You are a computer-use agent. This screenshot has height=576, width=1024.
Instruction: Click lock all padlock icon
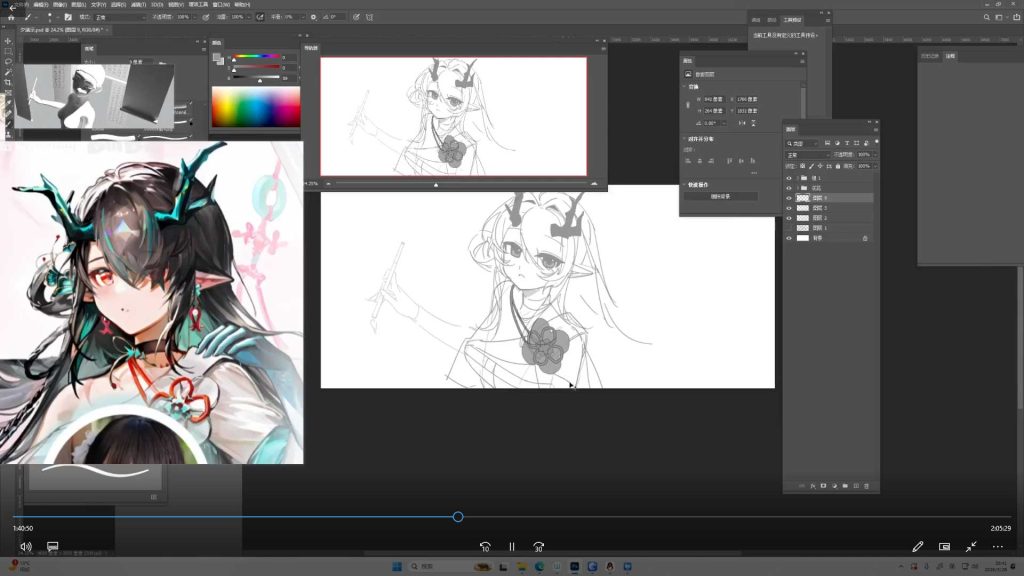coord(838,166)
